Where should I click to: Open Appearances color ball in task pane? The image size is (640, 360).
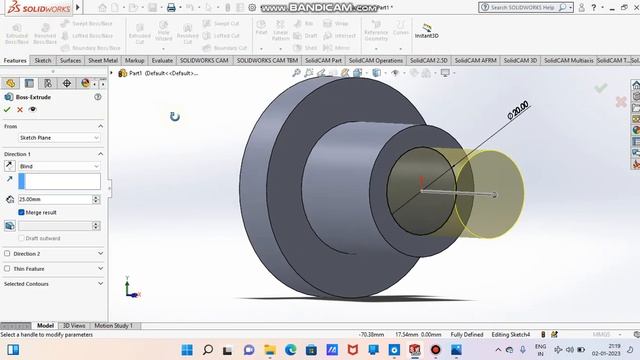tap(636, 130)
